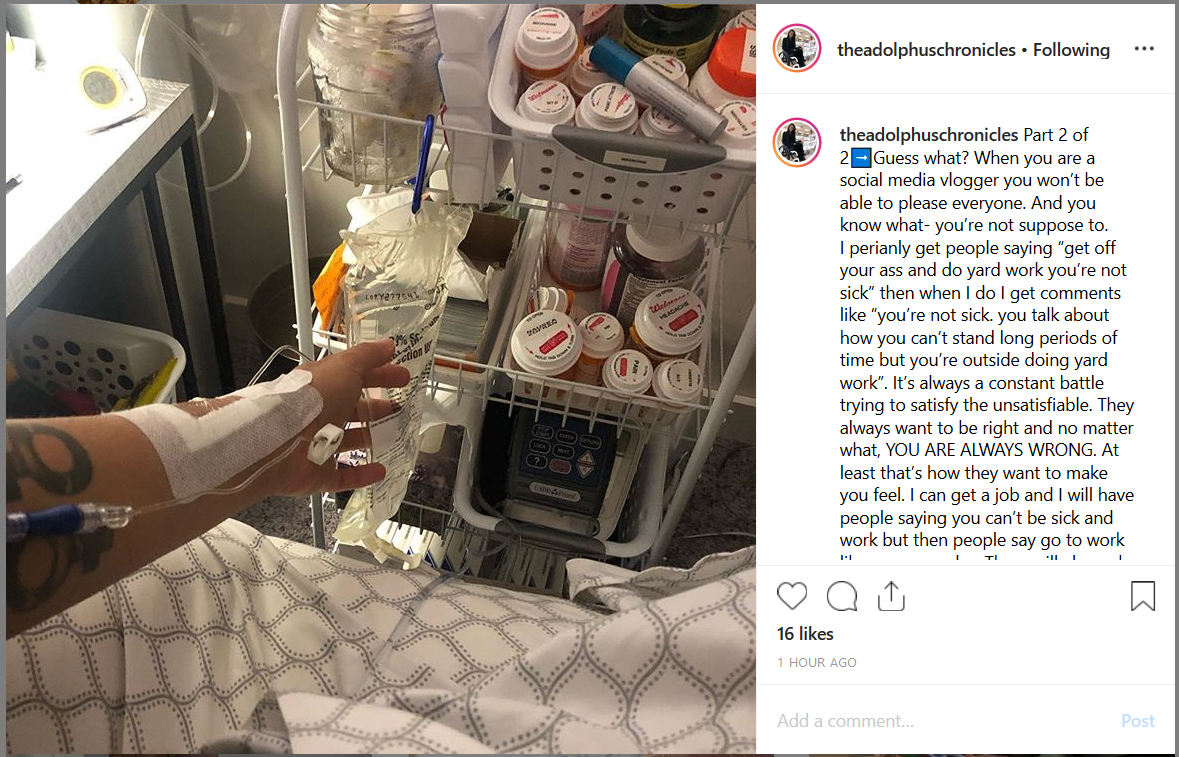Open the avatar beside the caption text
1179x757 pixels.
796,142
